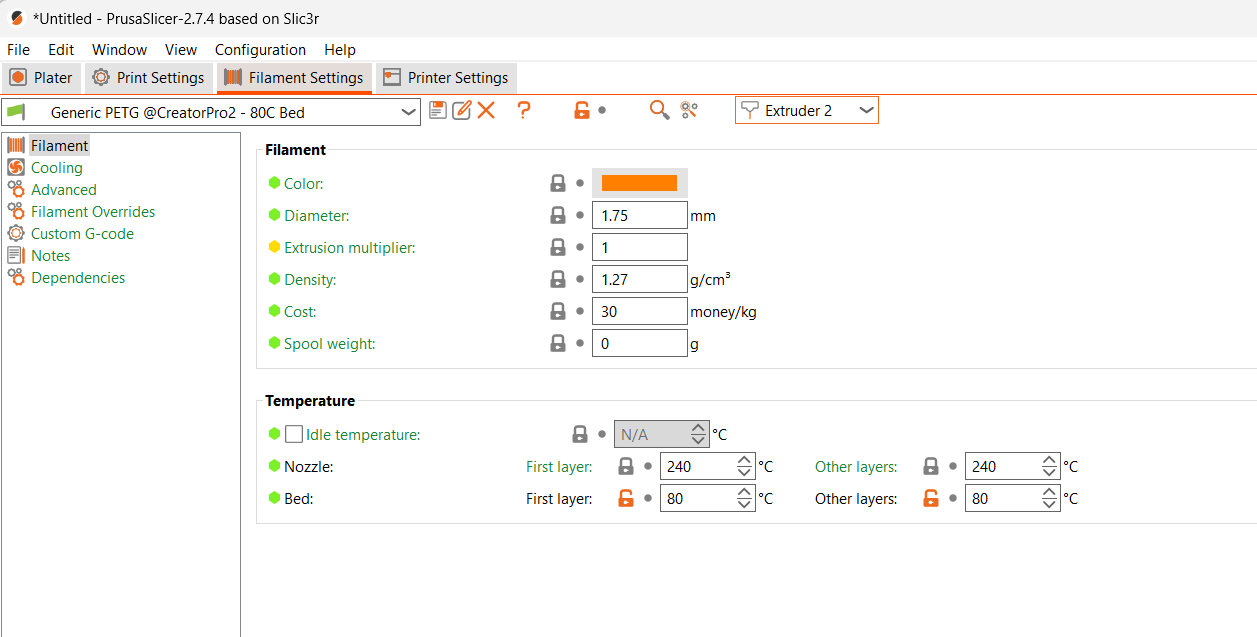The height and width of the screenshot is (637, 1257).
Task: Click the orange unlock icon for Bed First layer
Action: [626, 498]
